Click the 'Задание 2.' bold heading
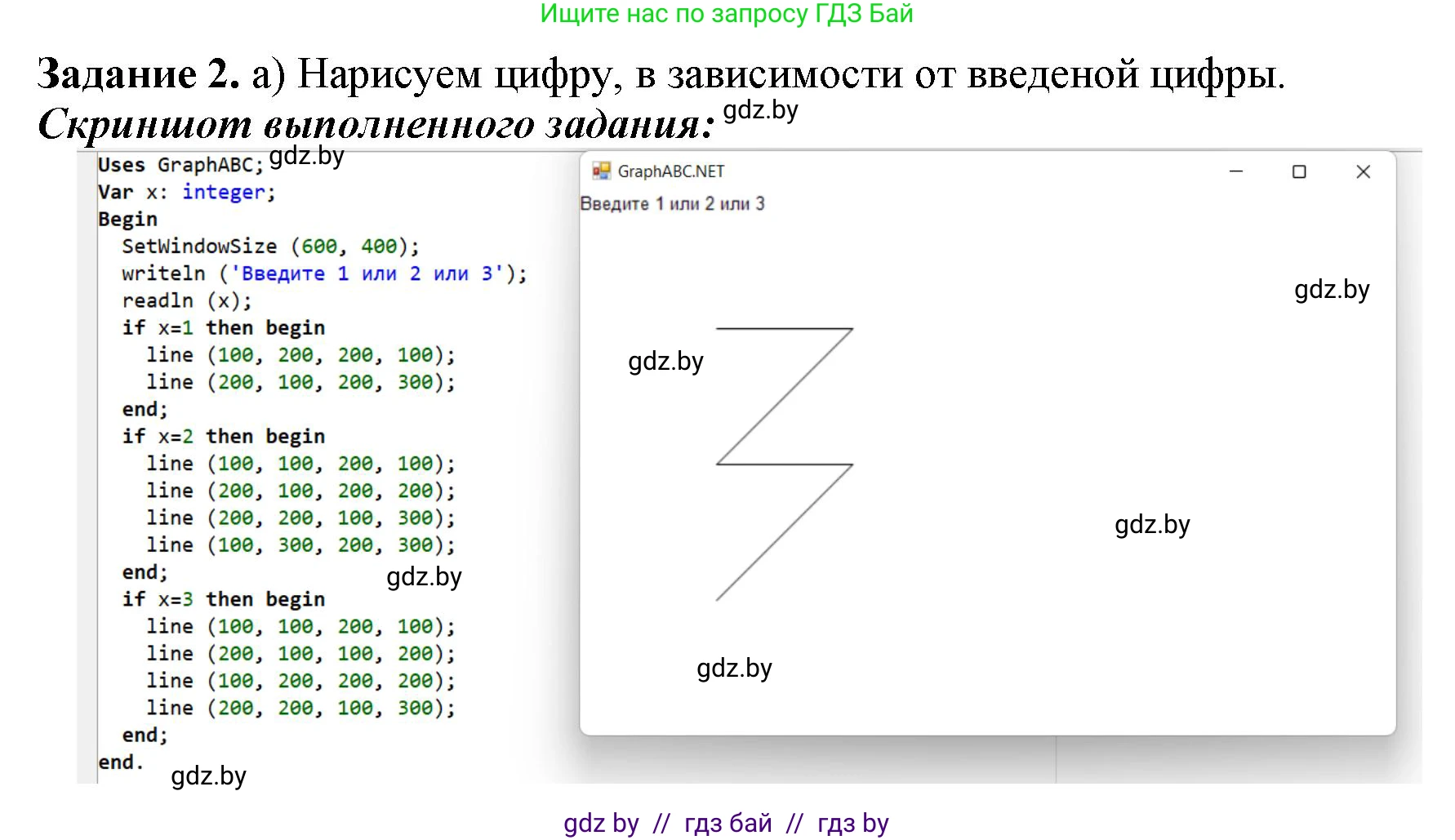The height and width of the screenshot is (840, 1455). point(139,74)
